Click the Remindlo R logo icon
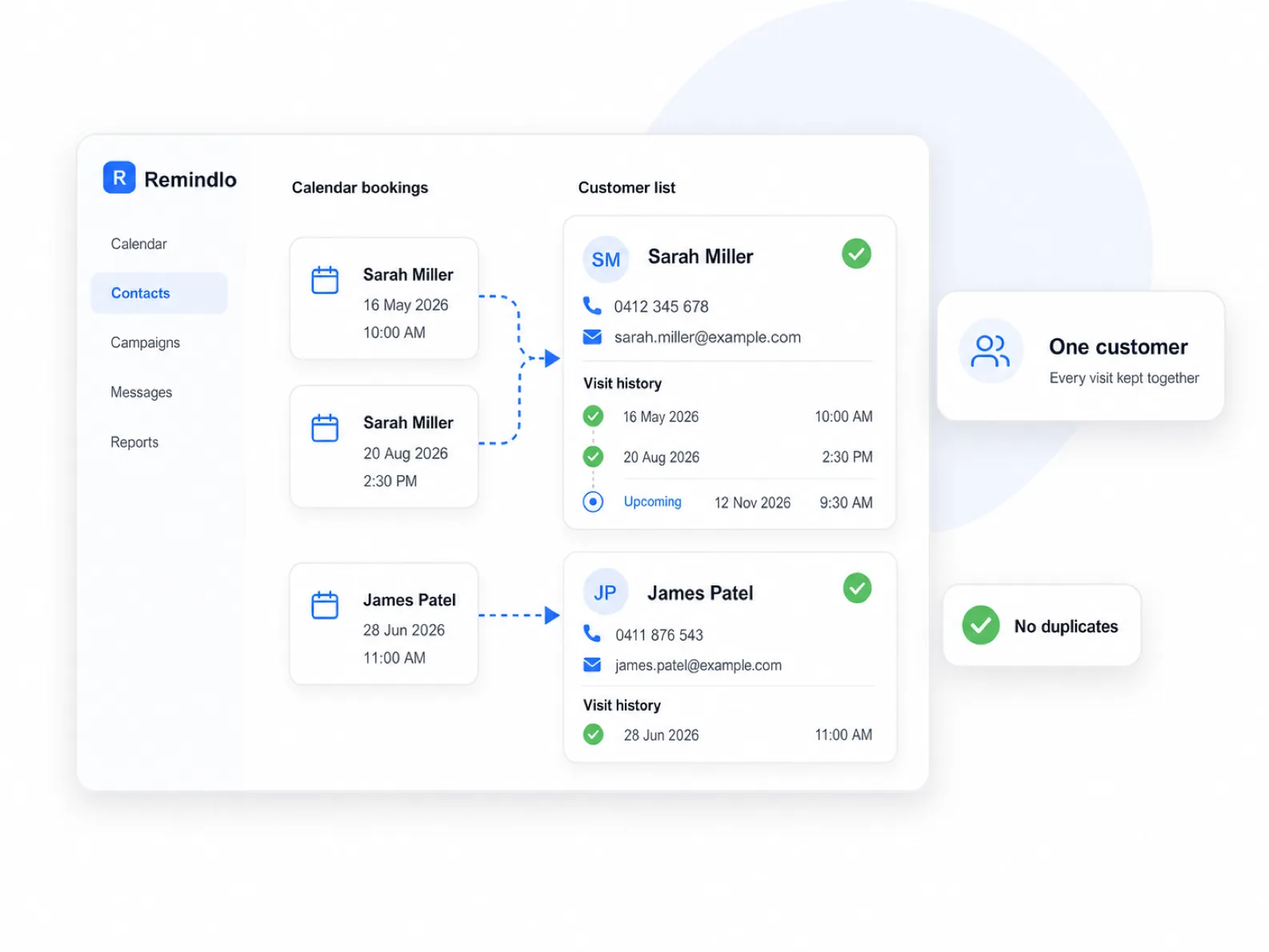1269x952 pixels. 119,178
